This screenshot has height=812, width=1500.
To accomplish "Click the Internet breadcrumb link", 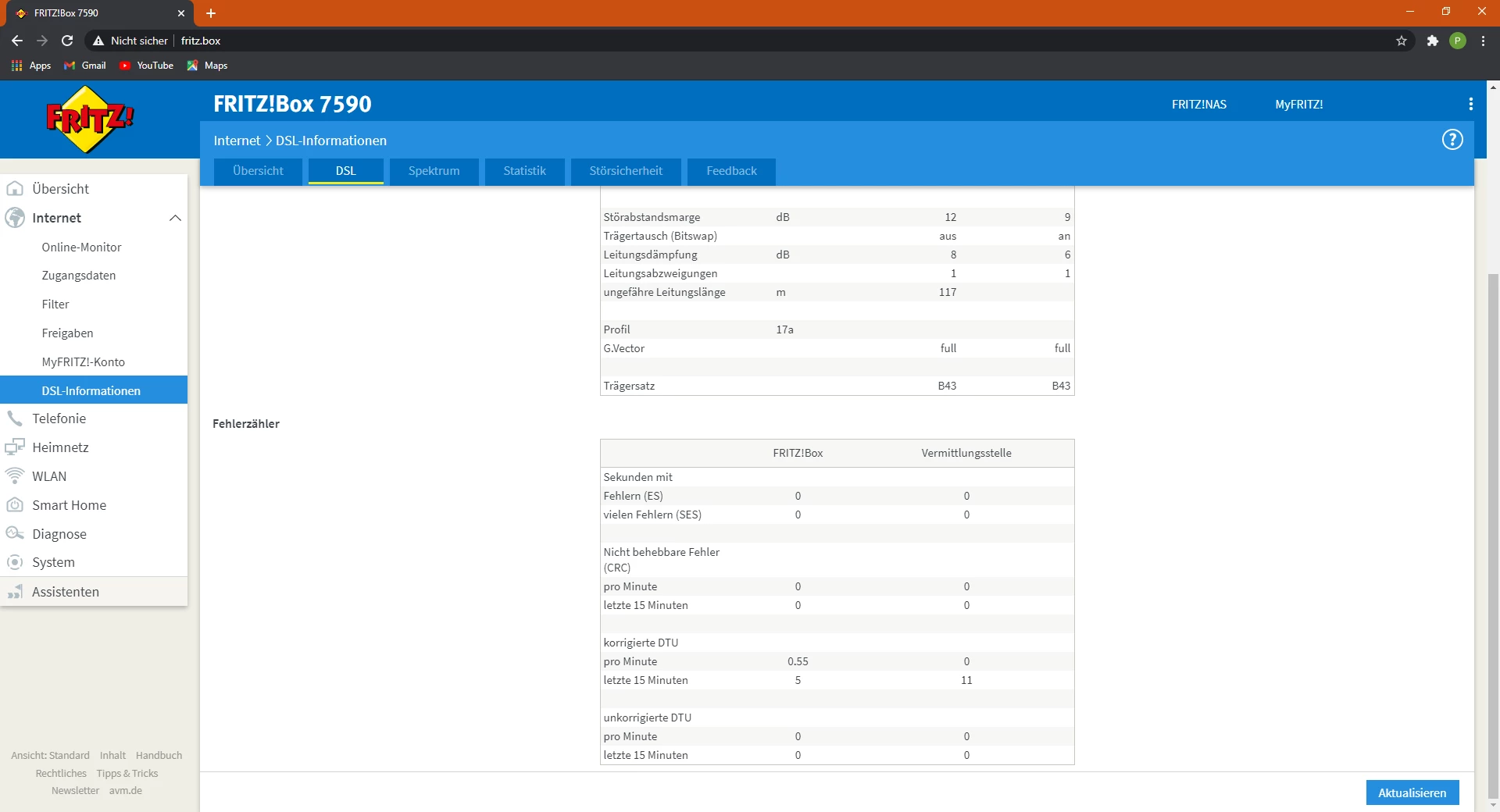I will (237, 141).
